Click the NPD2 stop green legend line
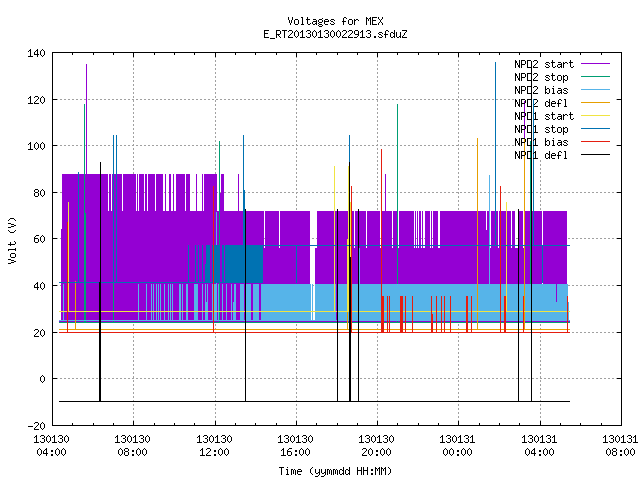Image resolution: width=640 pixels, height=480 pixels. (595, 77)
